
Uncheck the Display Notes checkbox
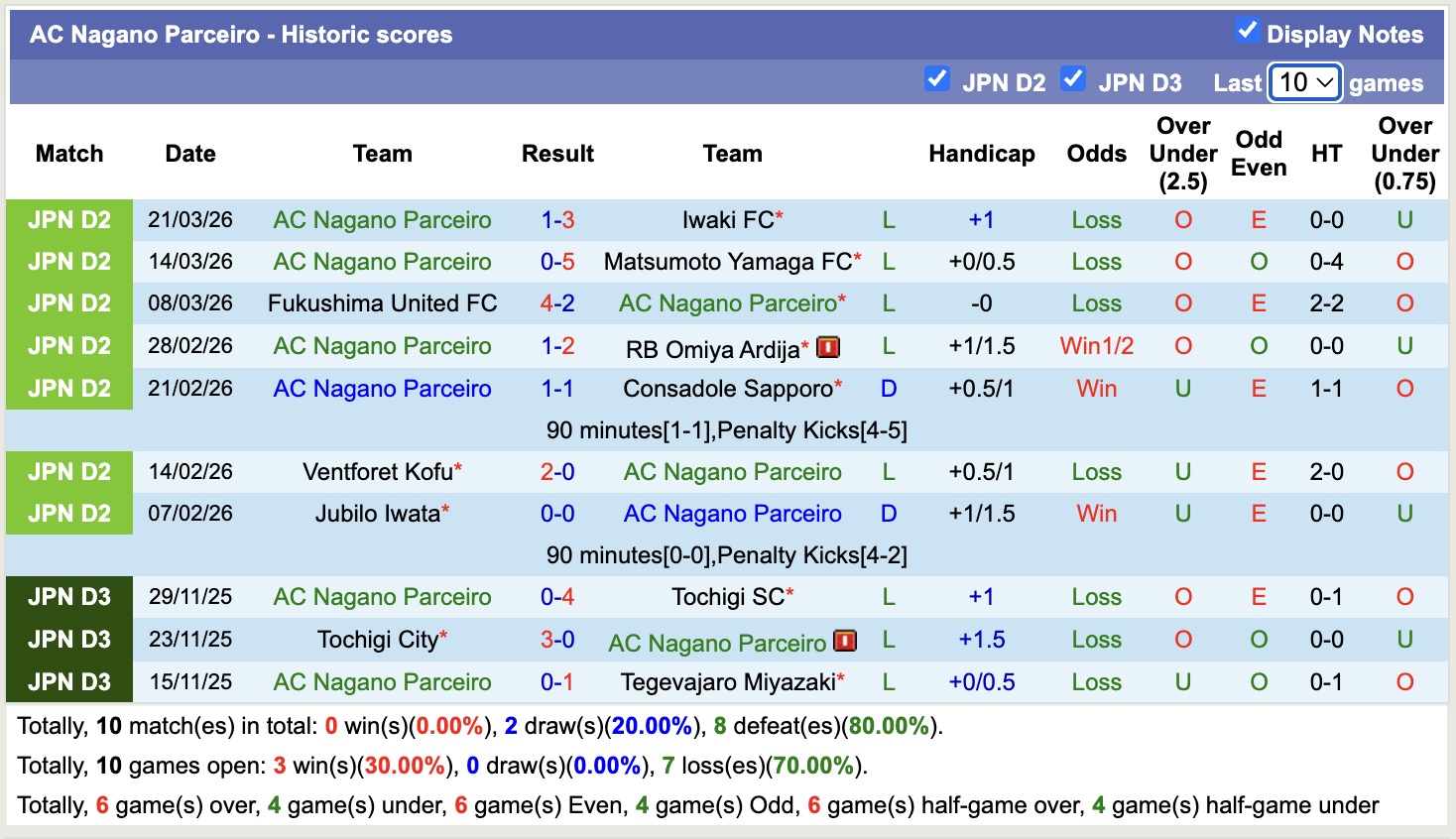[1247, 31]
